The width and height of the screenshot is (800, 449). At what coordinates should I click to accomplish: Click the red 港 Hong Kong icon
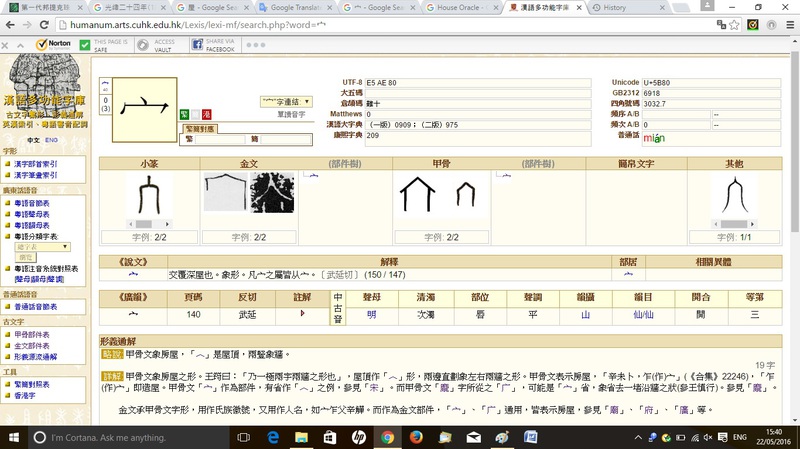(207, 115)
